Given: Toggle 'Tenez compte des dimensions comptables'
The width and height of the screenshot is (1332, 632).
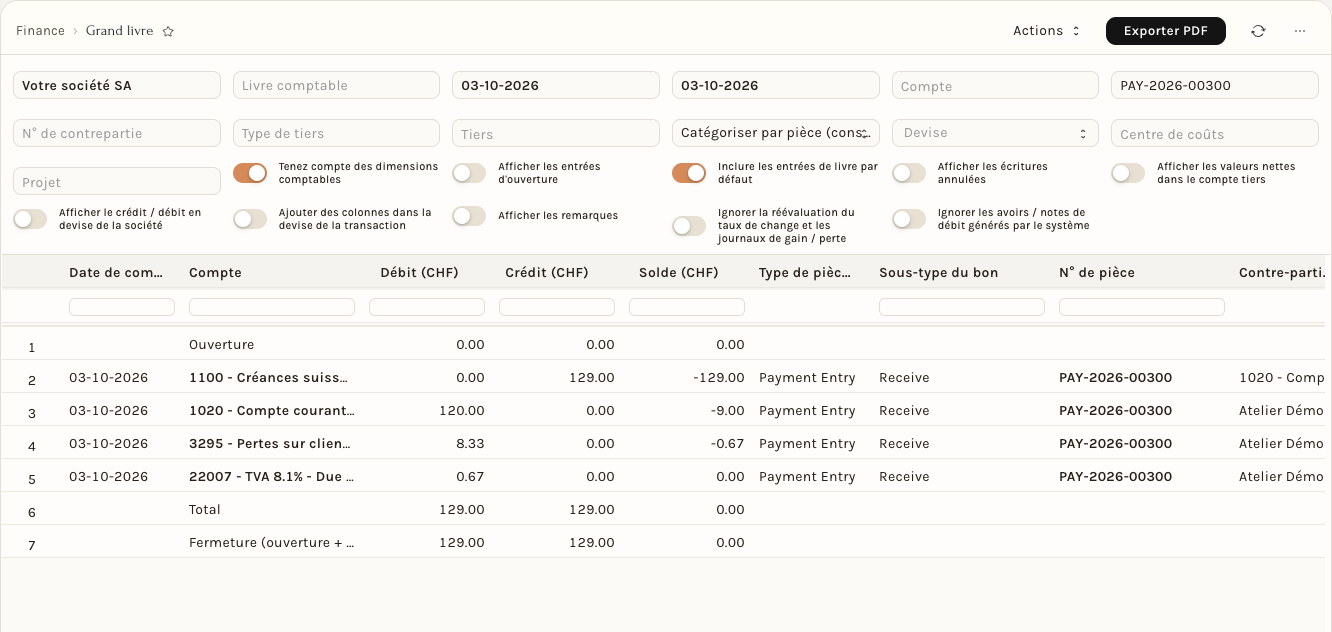Looking at the screenshot, I should pyautogui.click(x=250, y=173).
